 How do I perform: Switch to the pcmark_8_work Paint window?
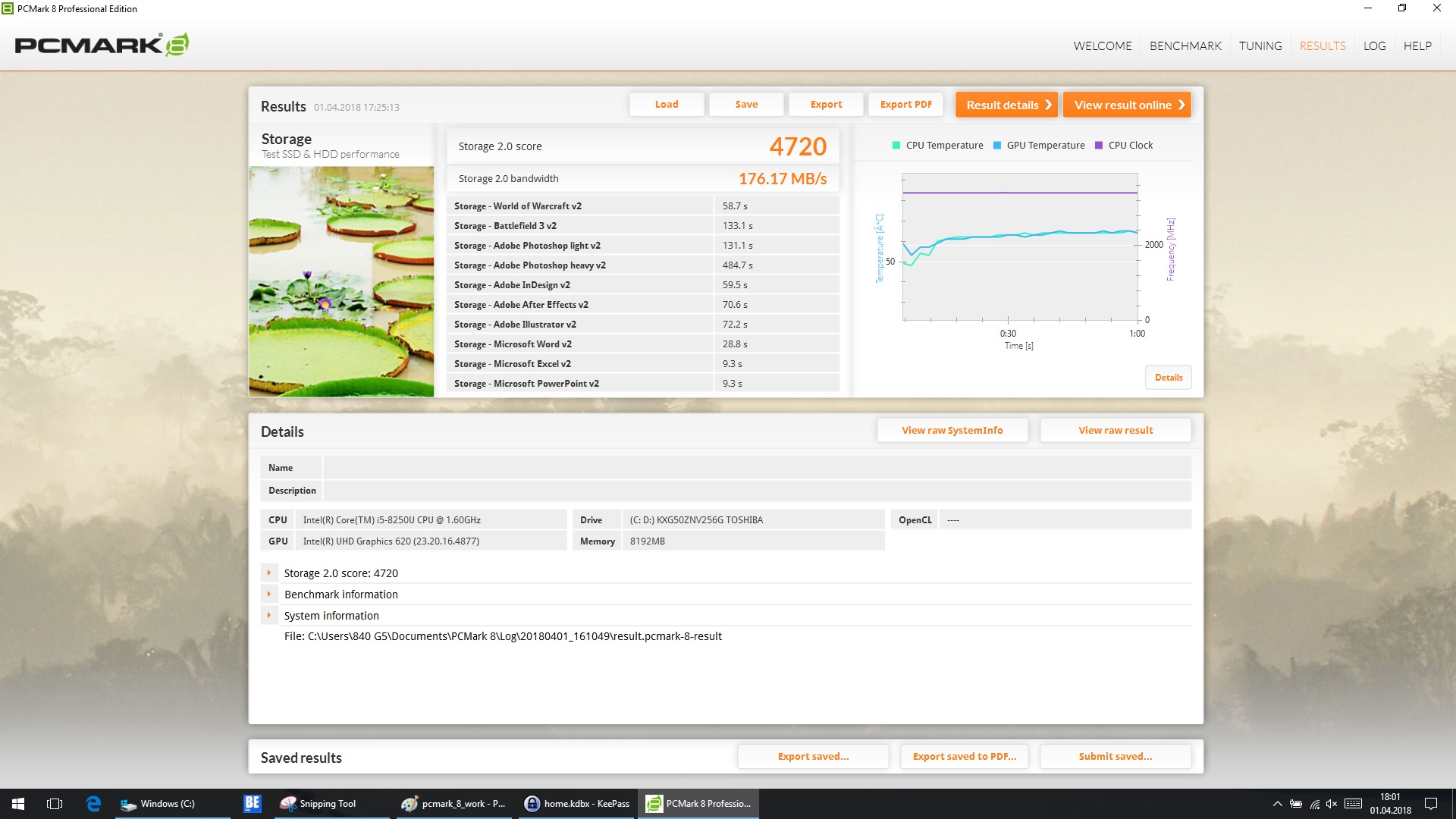pos(454,803)
